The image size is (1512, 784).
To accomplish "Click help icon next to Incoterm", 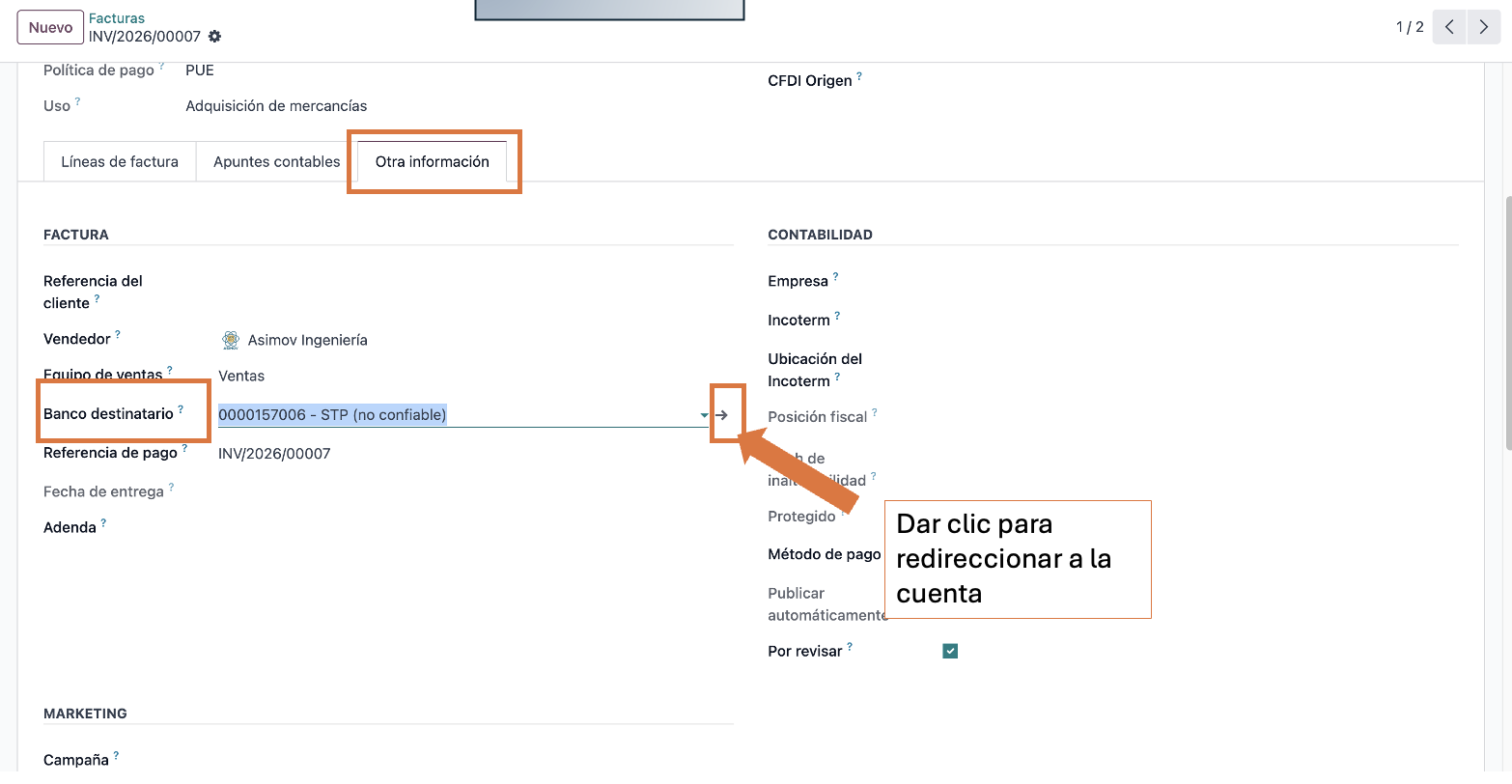I will pyautogui.click(x=837, y=316).
